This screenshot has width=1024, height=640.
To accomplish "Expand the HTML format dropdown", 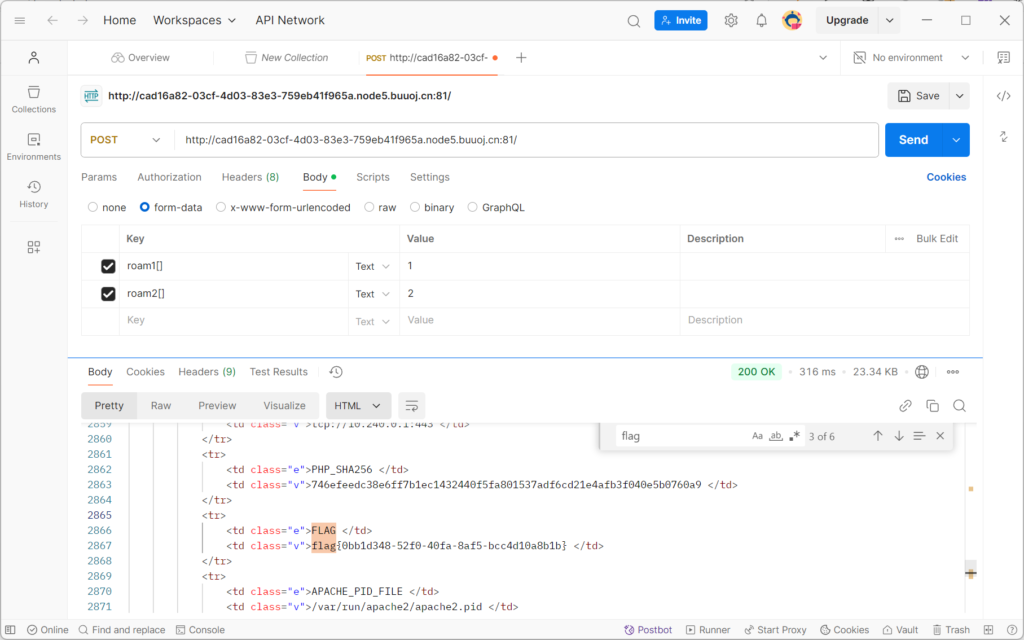I will coord(358,405).
